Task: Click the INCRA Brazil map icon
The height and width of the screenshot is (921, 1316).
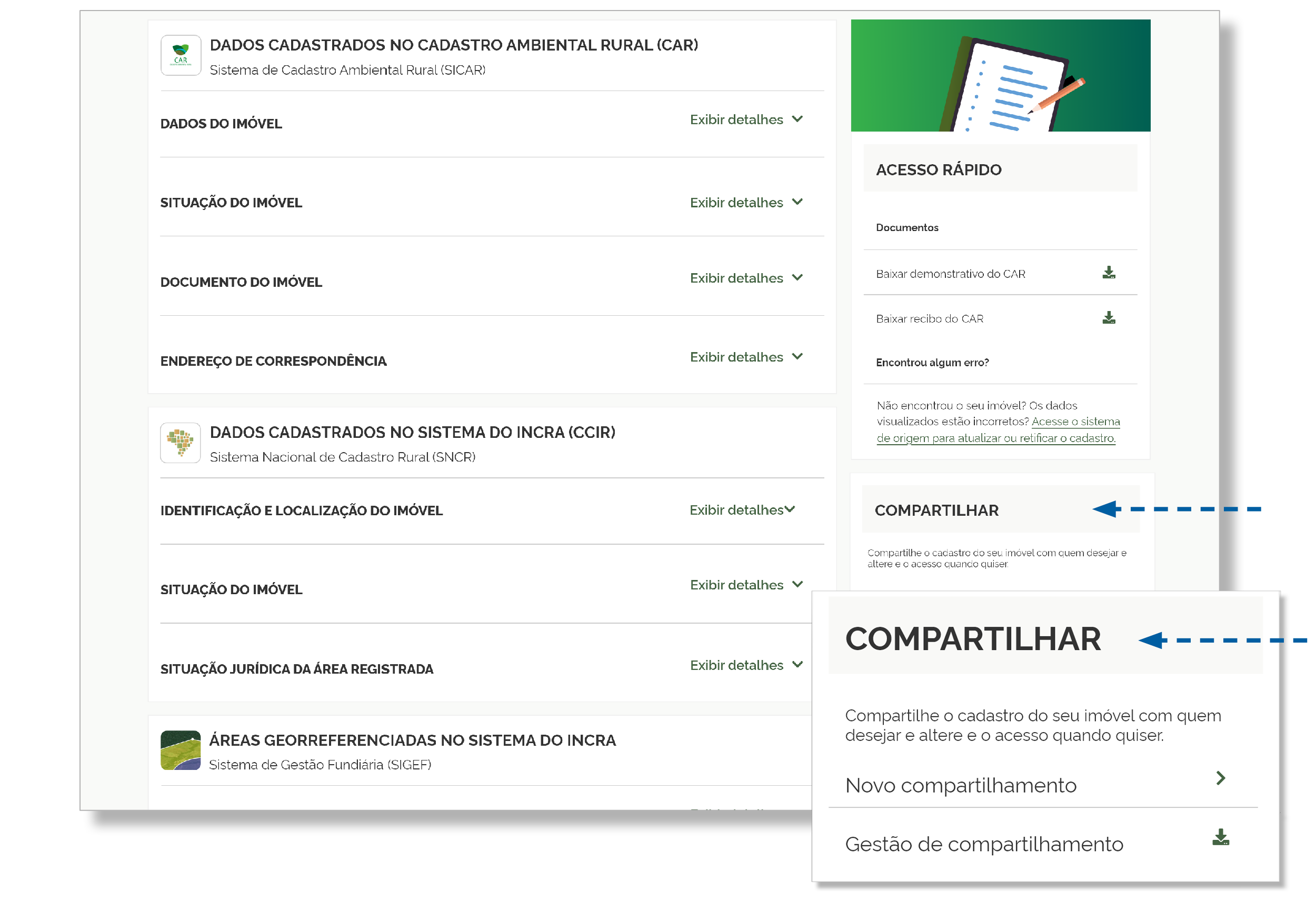Action: pos(181,443)
